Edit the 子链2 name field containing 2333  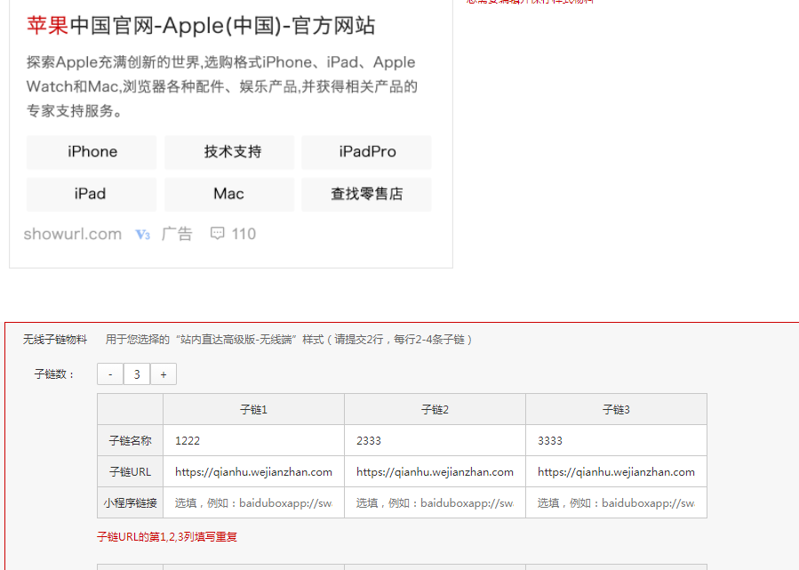click(x=435, y=441)
